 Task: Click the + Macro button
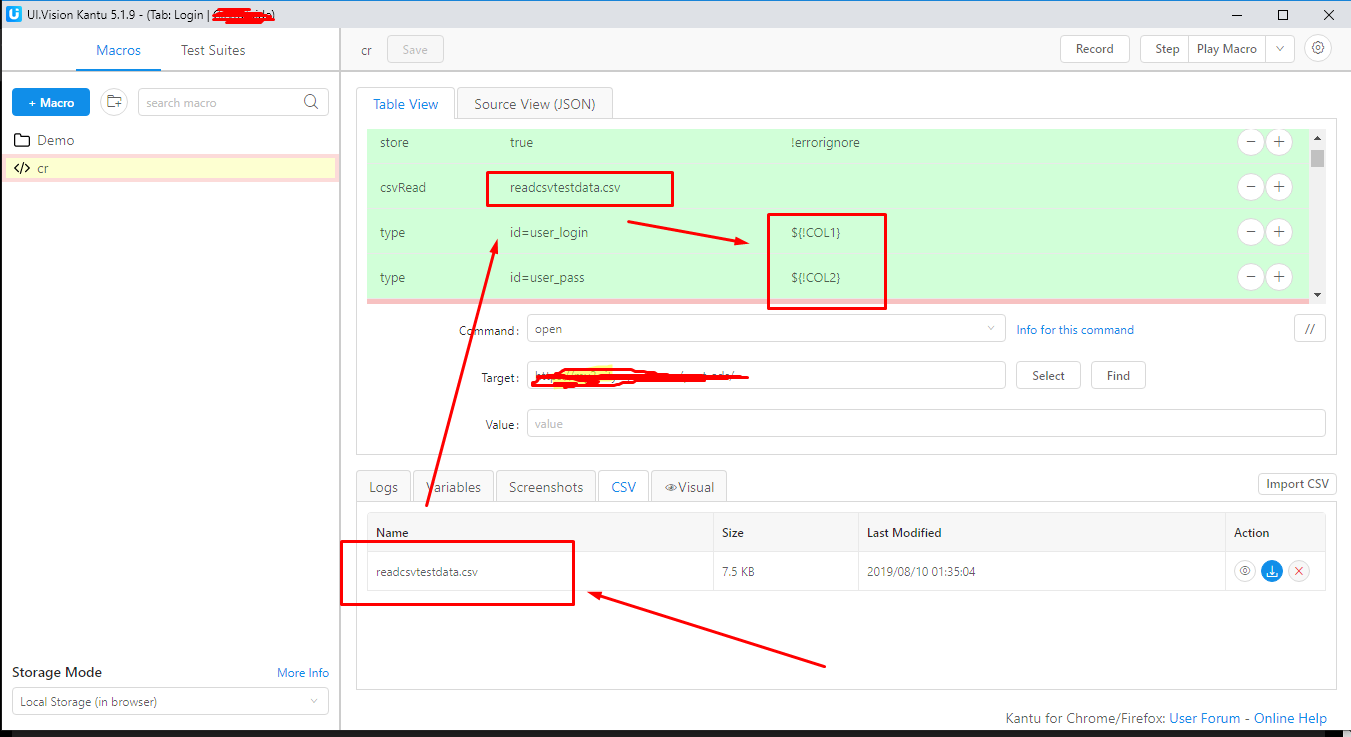(51, 102)
